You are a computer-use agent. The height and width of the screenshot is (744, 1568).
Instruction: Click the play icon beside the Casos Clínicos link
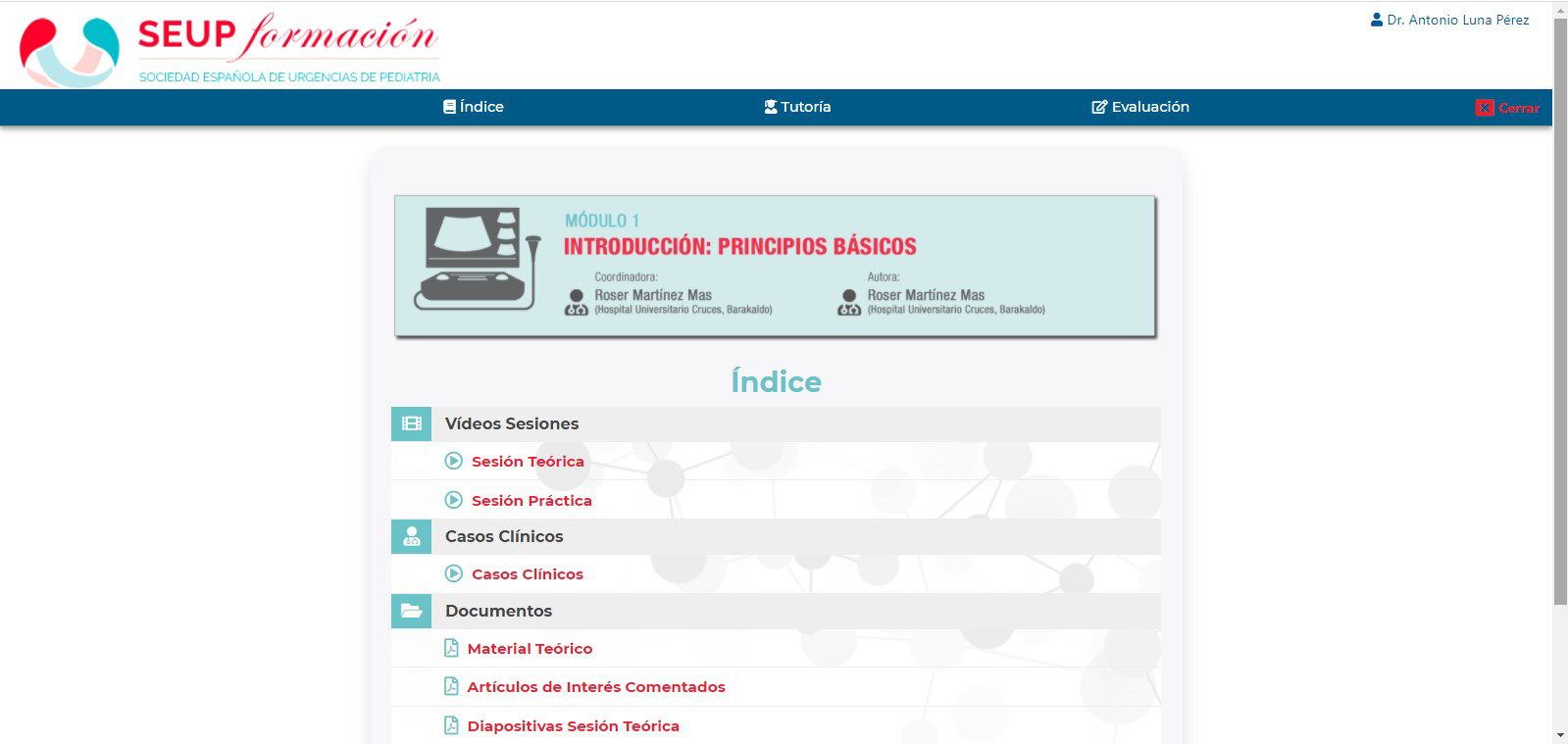pyautogui.click(x=453, y=573)
